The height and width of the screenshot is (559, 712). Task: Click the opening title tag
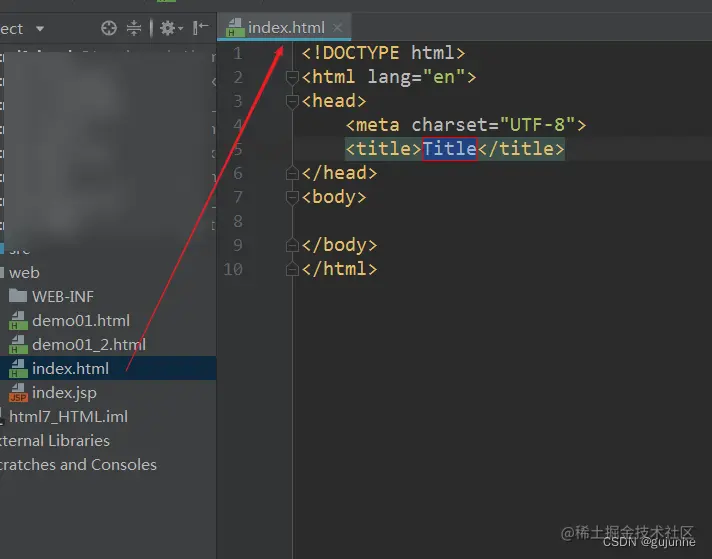[x=384, y=149]
